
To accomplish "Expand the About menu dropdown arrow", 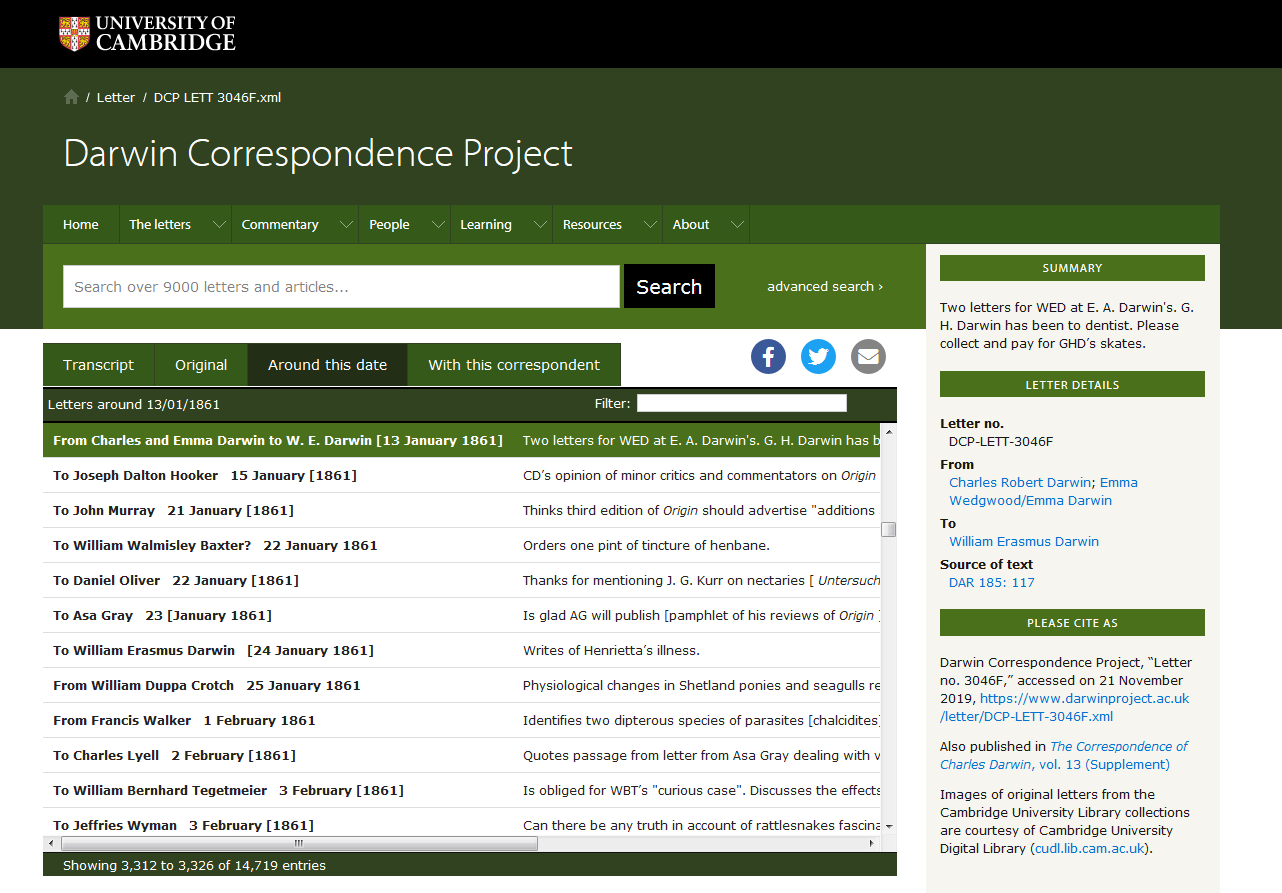I will click(737, 225).
